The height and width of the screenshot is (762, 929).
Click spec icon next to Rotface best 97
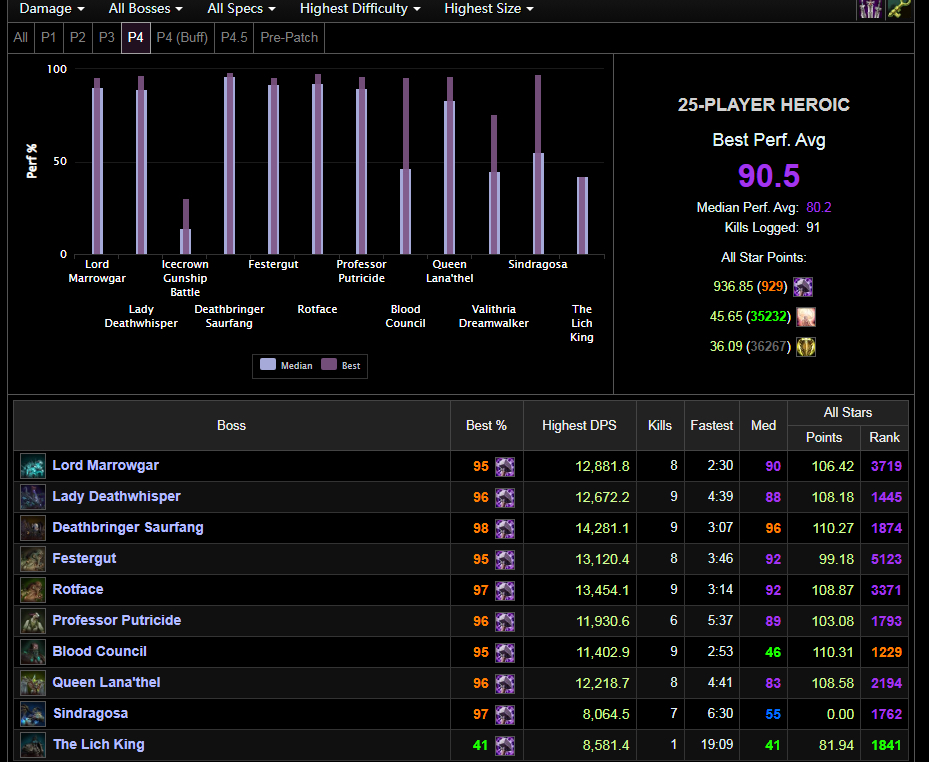(x=505, y=590)
